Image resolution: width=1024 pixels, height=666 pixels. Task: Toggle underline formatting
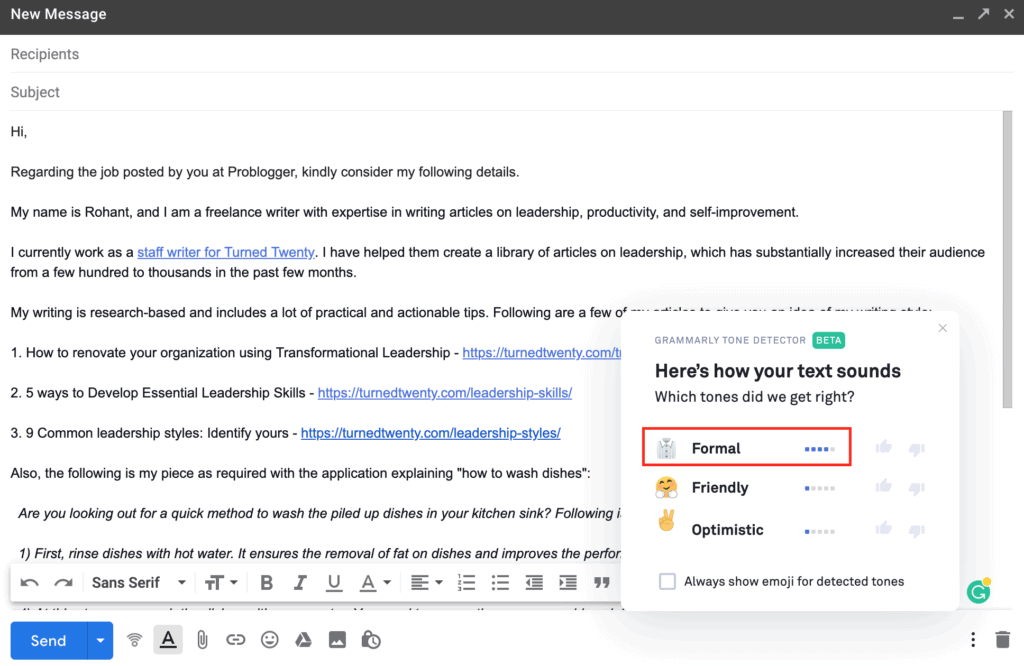coord(334,582)
